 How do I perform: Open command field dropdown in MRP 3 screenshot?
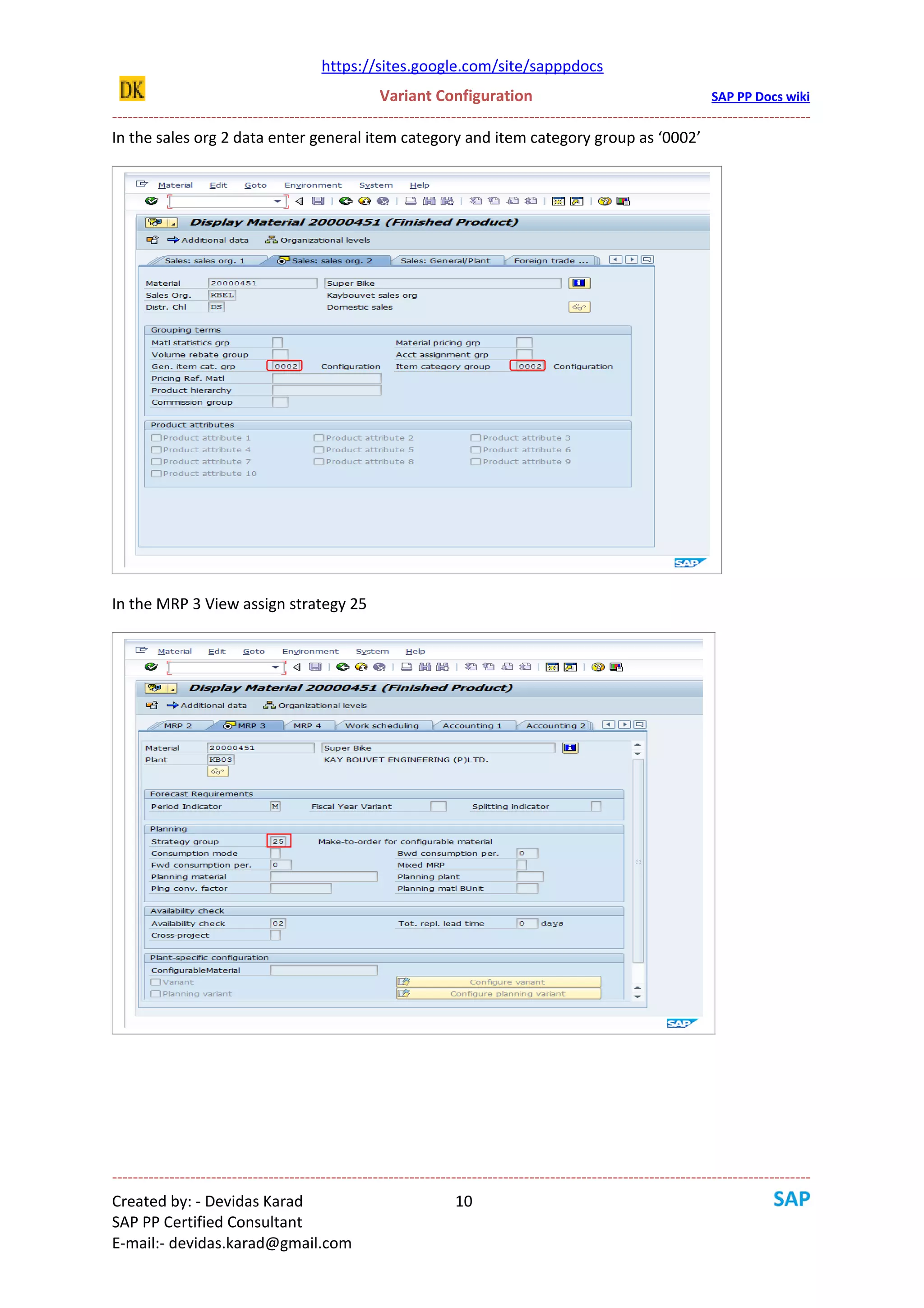276,667
